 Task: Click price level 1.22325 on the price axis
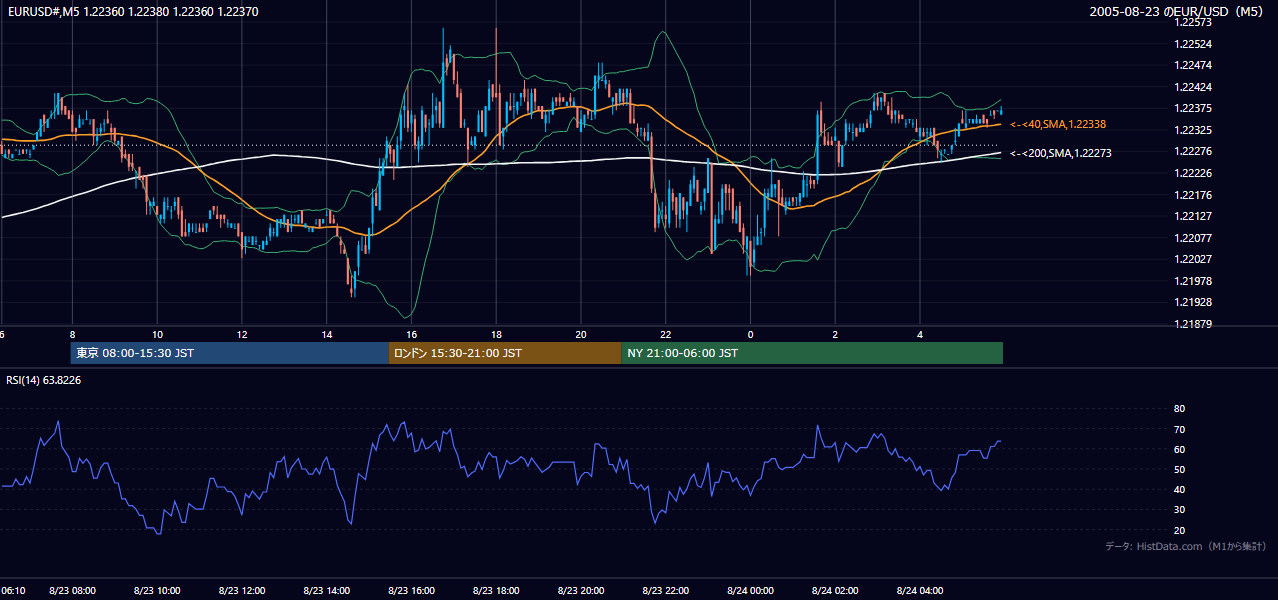(x=1194, y=130)
